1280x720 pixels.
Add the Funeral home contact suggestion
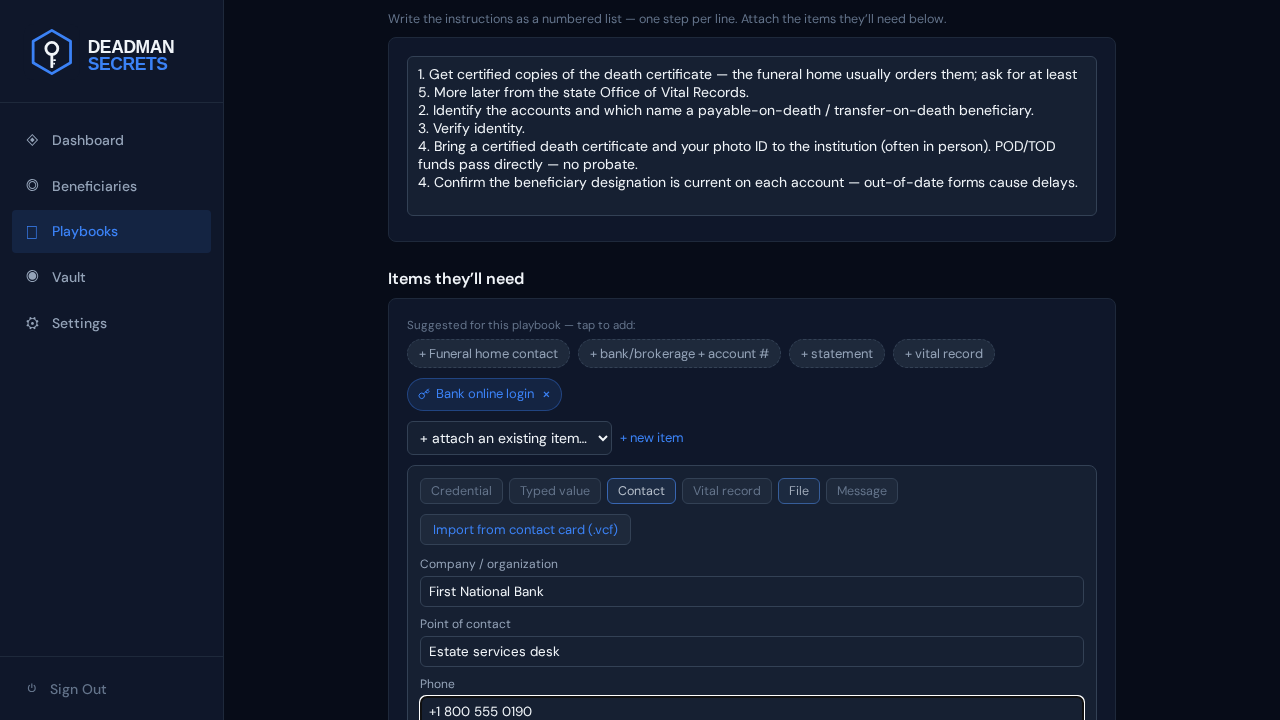[x=488, y=353]
